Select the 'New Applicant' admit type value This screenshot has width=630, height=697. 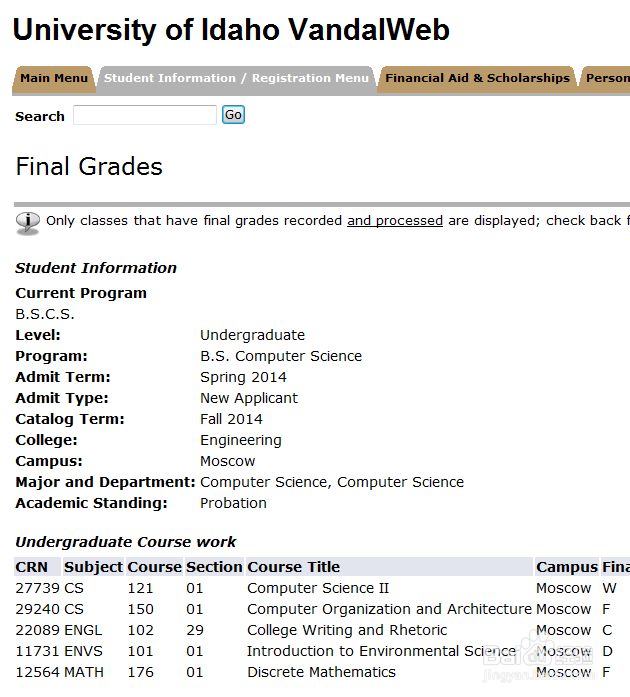pos(249,398)
